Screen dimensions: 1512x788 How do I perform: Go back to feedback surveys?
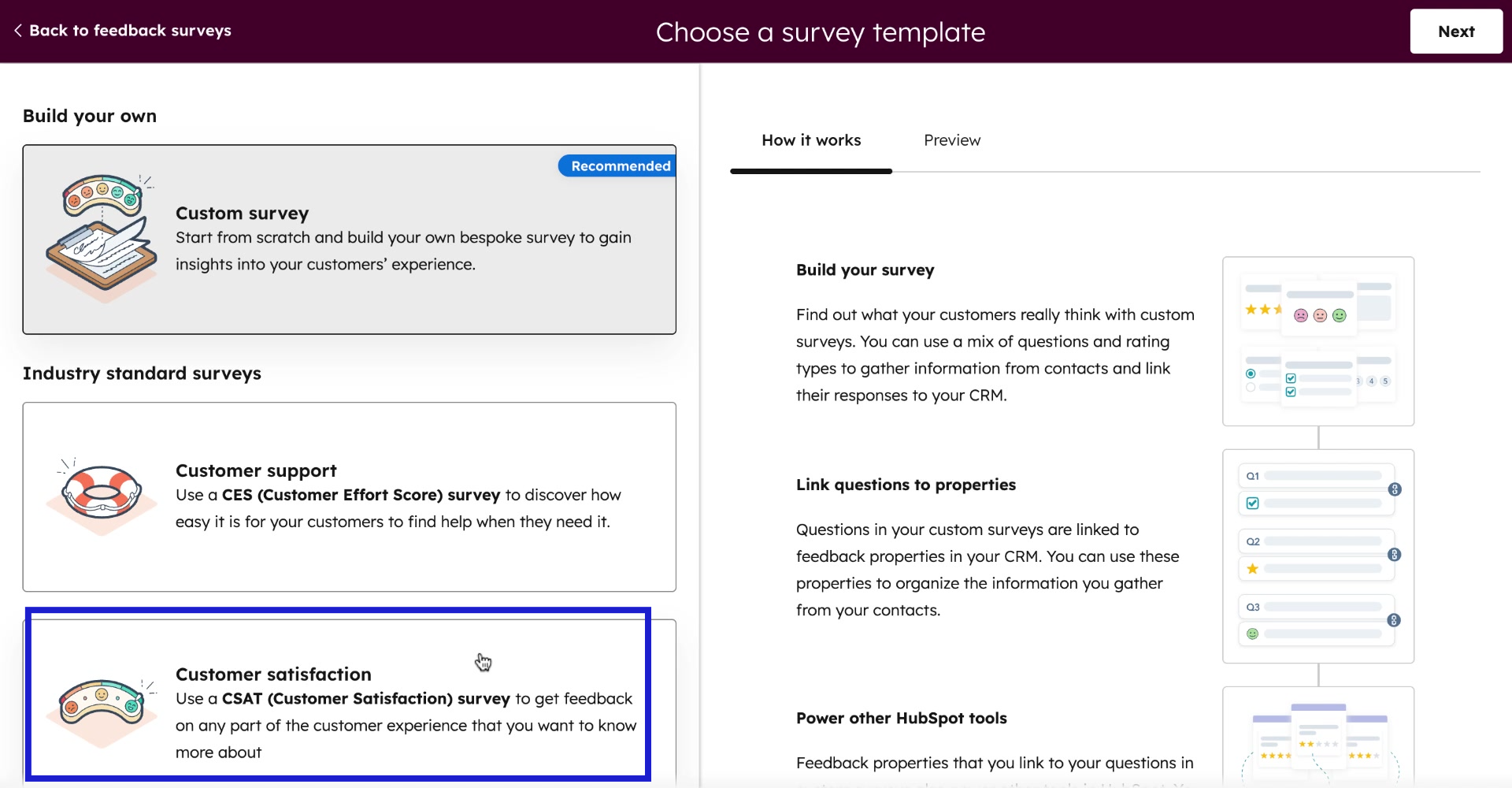coord(130,31)
